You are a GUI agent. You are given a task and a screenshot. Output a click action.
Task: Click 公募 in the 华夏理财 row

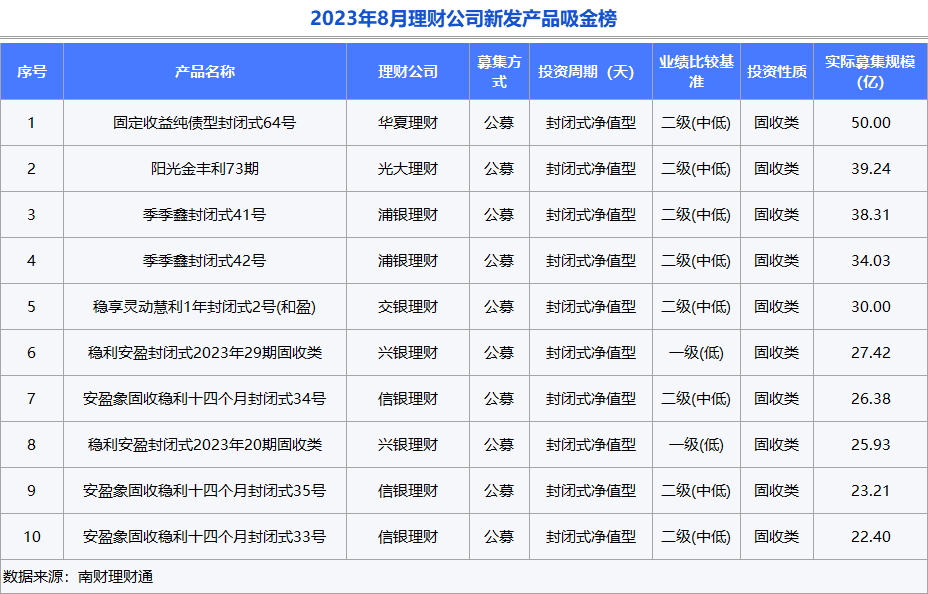[x=500, y=122]
